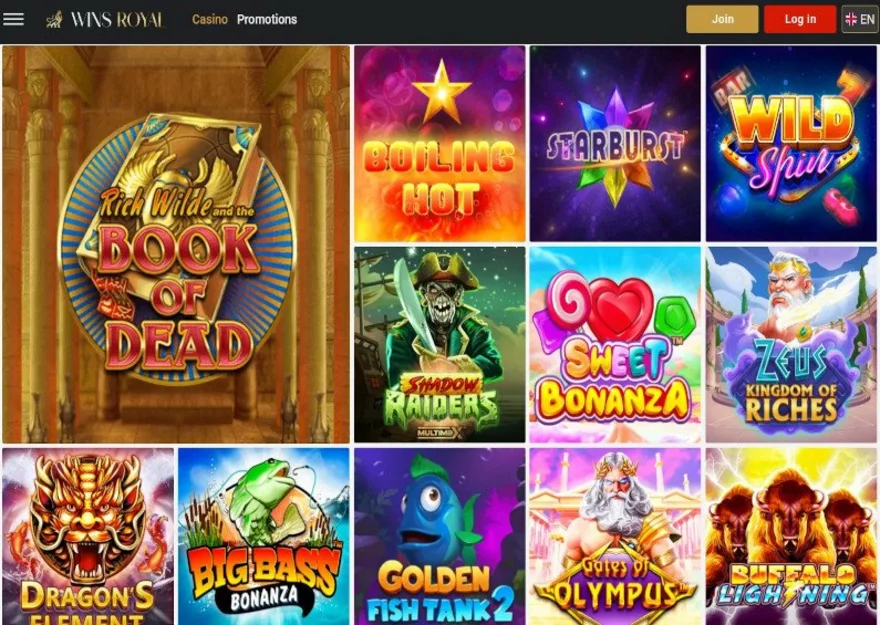Launch the Shadow Raiders game tile
Image resolution: width=880 pixels, height=625 pixels.
click(440, 344)
